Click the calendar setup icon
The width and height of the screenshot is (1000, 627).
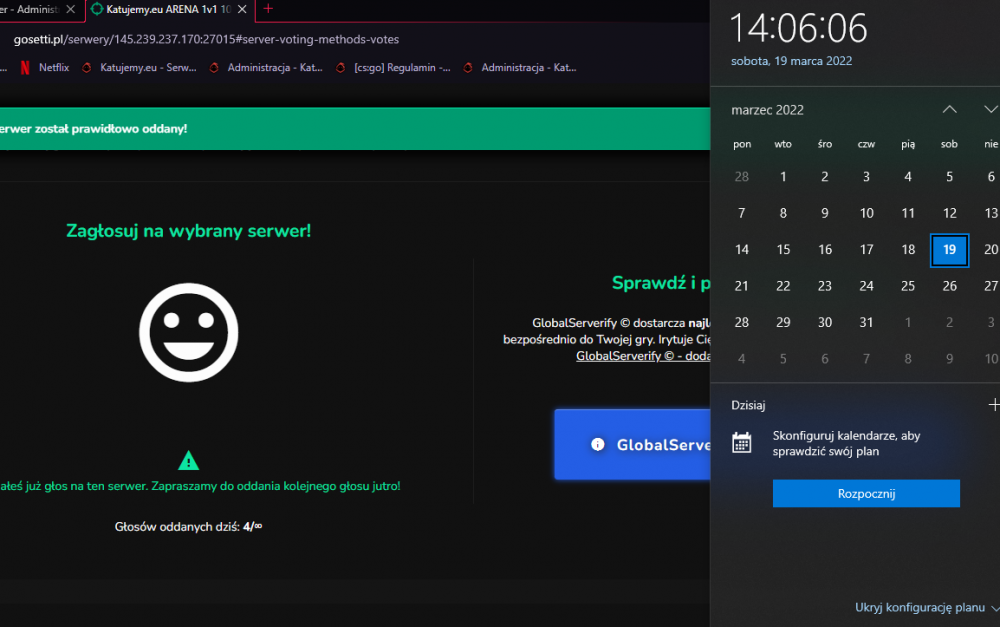point(742,443)
